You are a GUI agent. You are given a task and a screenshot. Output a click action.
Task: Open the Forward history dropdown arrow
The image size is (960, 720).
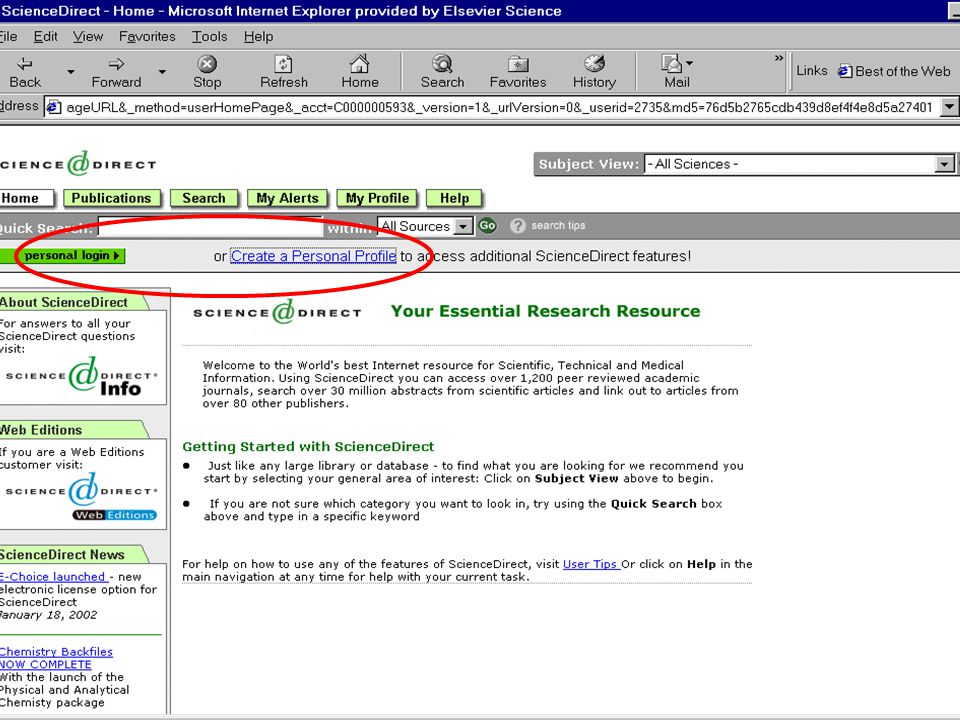pyautogui.click(x=162, y=72)
